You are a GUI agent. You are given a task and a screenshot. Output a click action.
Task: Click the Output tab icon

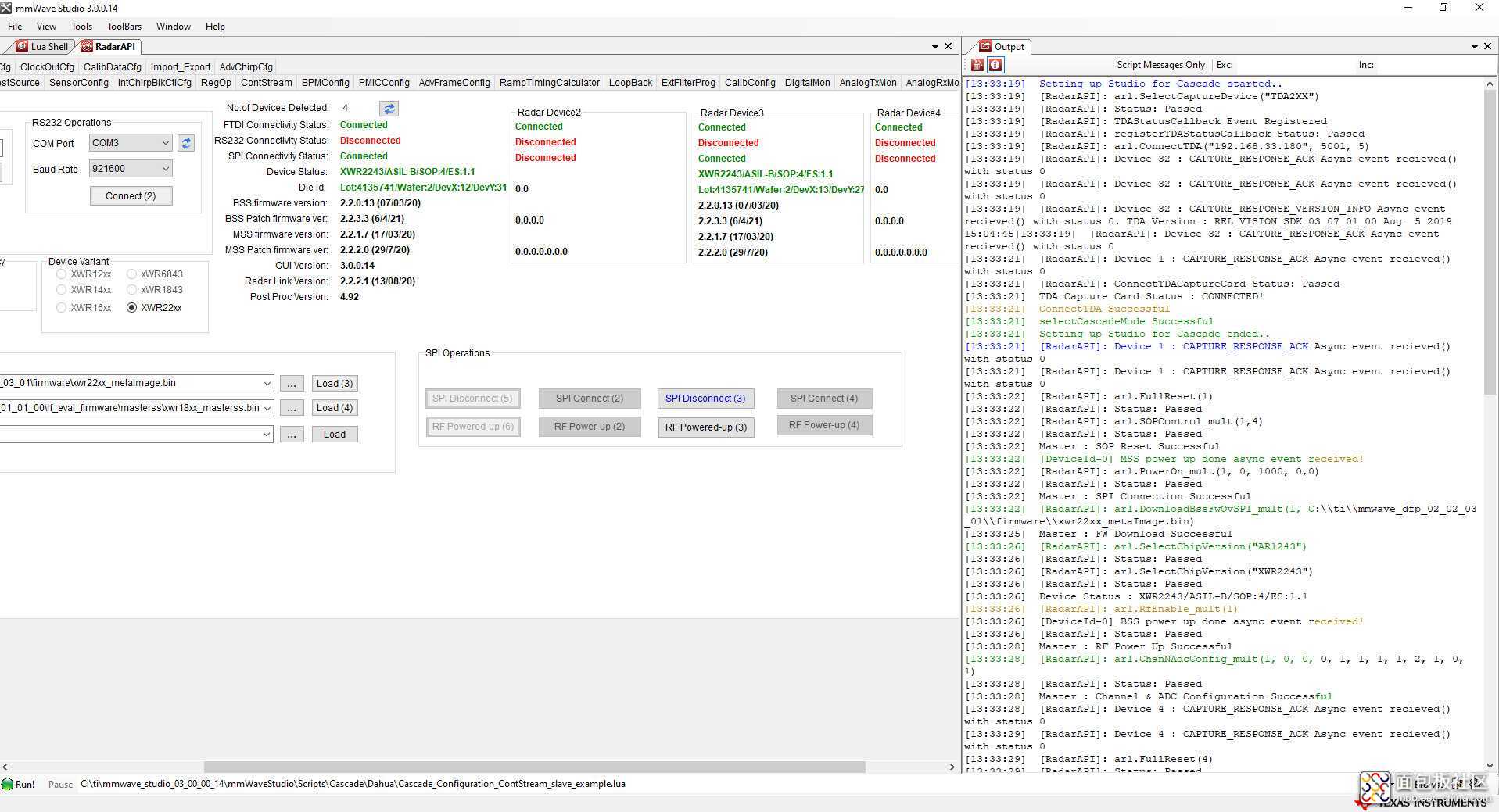point(985,47)
